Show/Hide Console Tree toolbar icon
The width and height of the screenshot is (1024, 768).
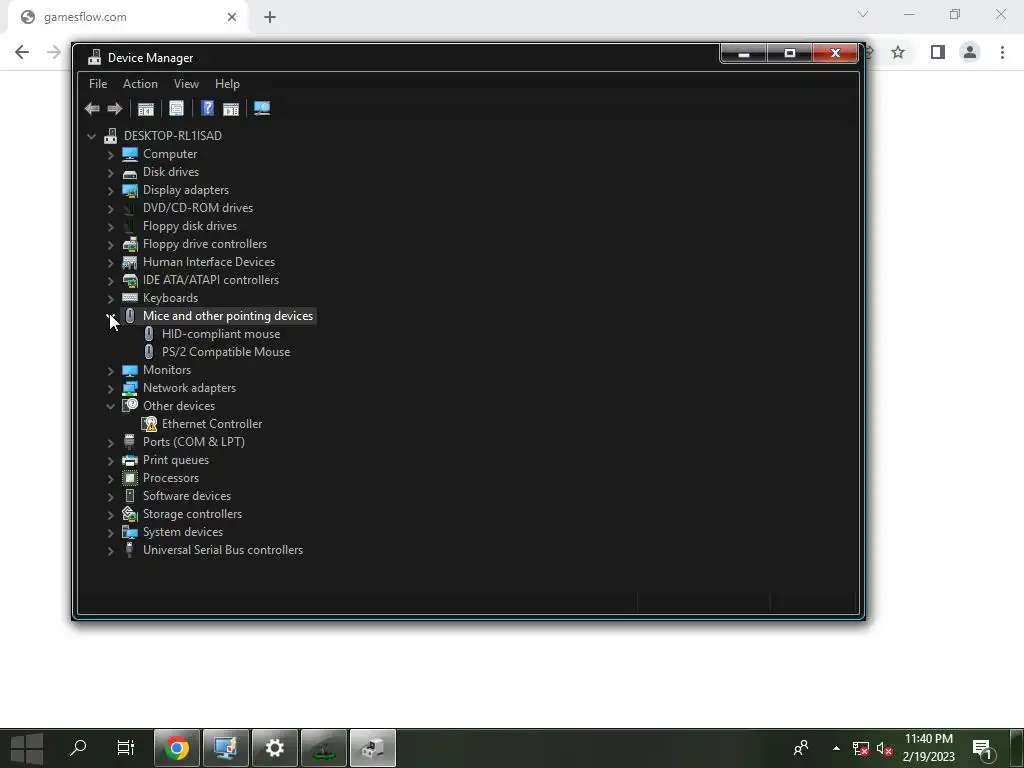click(146, 108)
